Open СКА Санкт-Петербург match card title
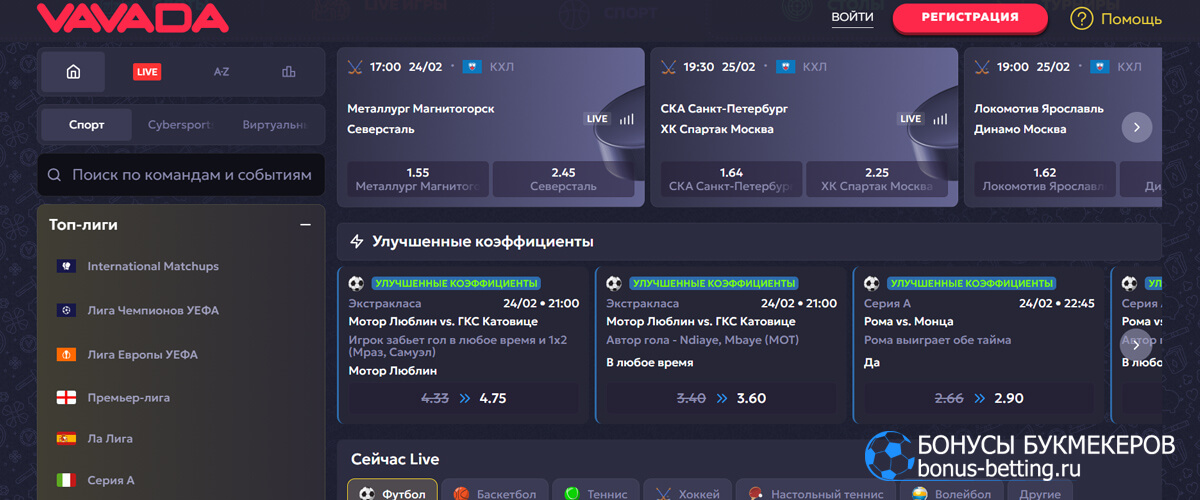This screenshot has height=500, width=1200. tap(725, 107)
